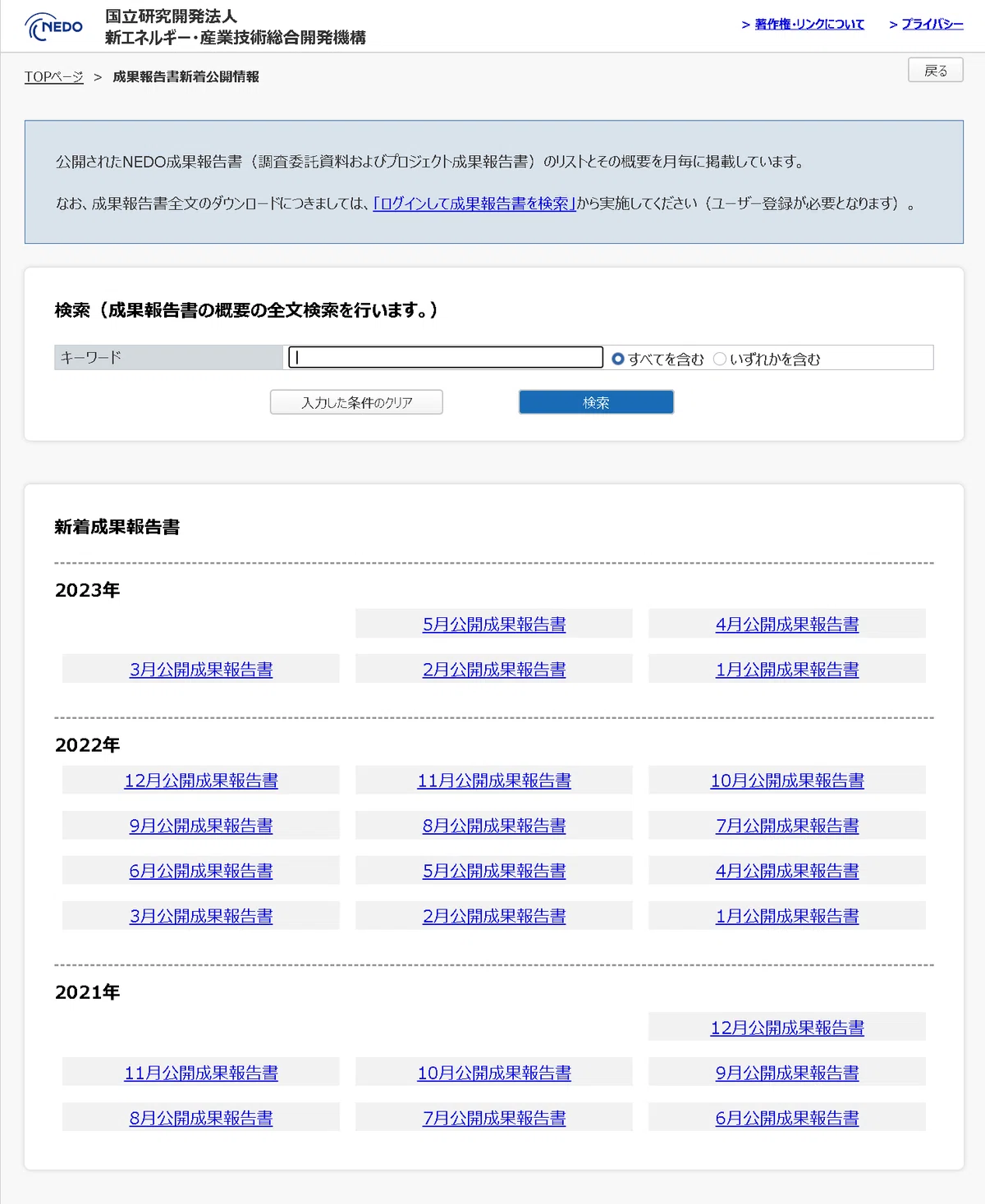985x1204 pixels.
Task: Click the キーワード label cell
Action: pyautogui.click(x=169, y=357)
